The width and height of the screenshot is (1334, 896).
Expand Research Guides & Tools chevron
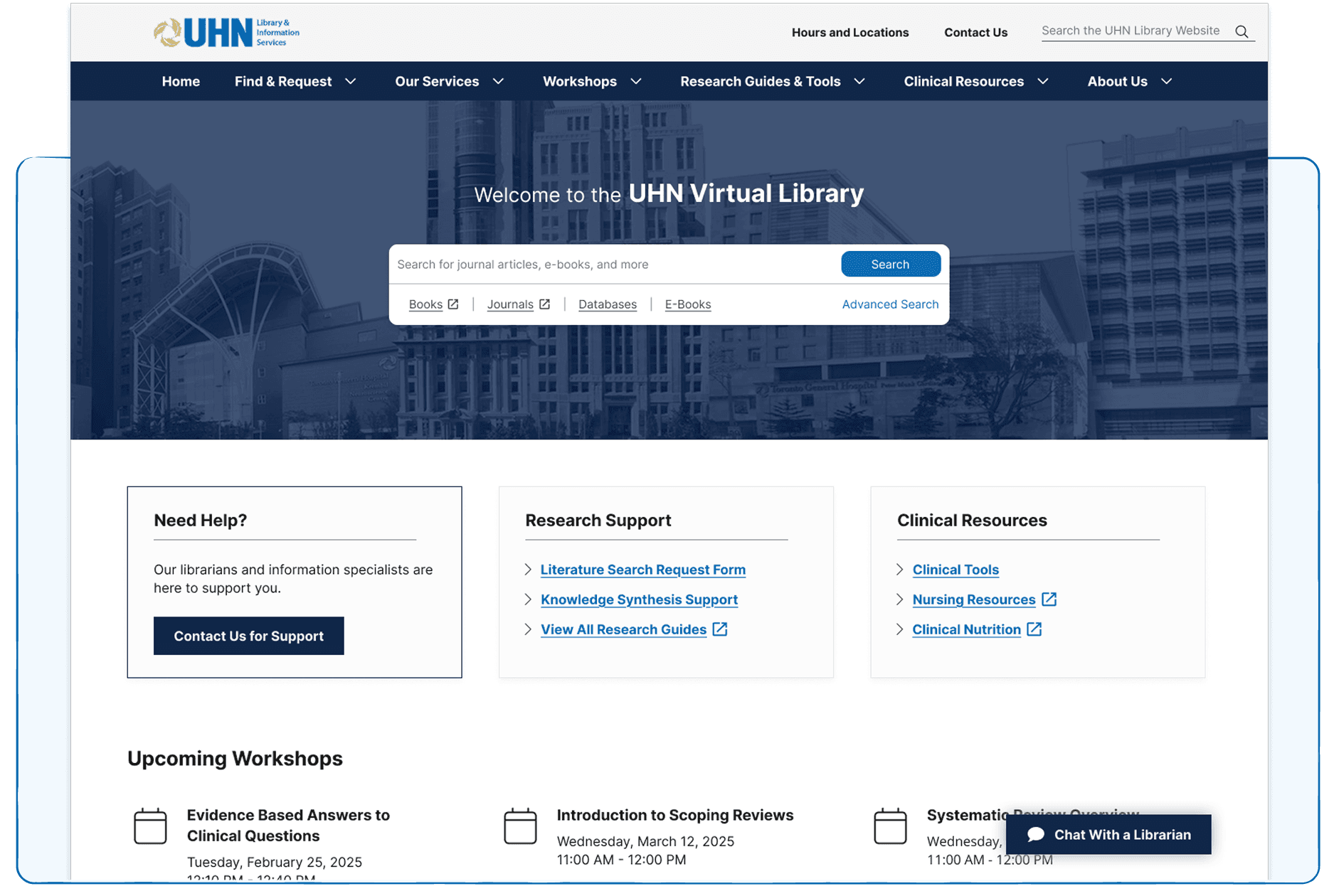coord(859,81)
